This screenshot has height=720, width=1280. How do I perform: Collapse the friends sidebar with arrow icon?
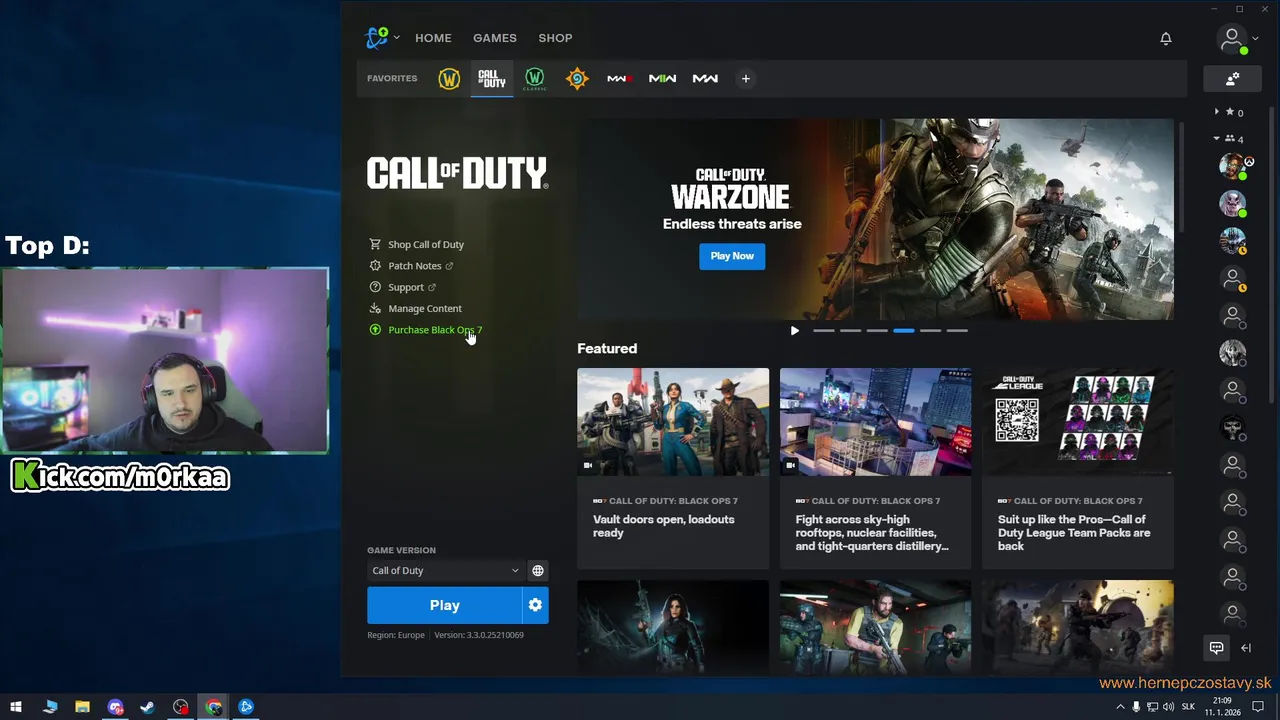coord(1246,648)
